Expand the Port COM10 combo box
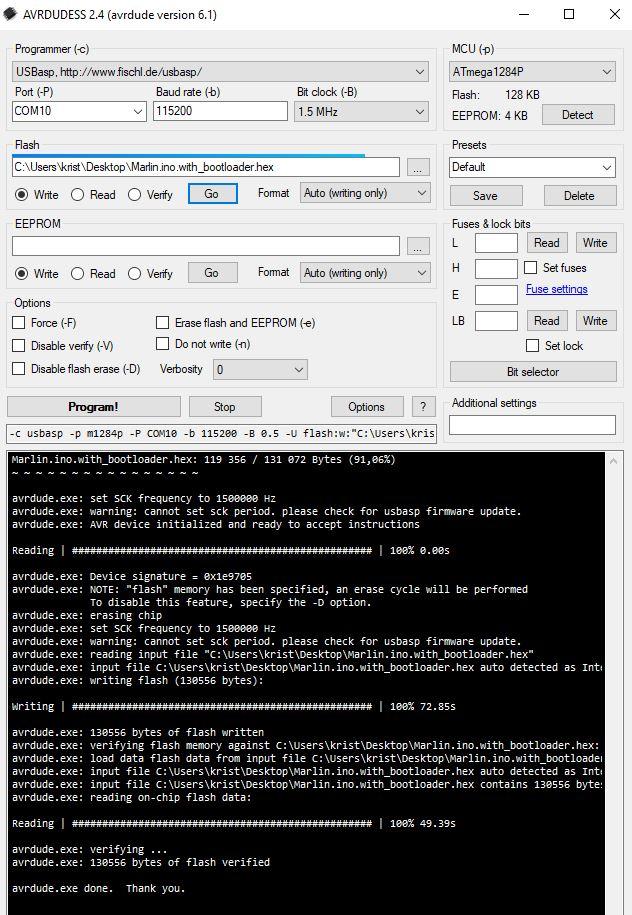 pos(79,111)
